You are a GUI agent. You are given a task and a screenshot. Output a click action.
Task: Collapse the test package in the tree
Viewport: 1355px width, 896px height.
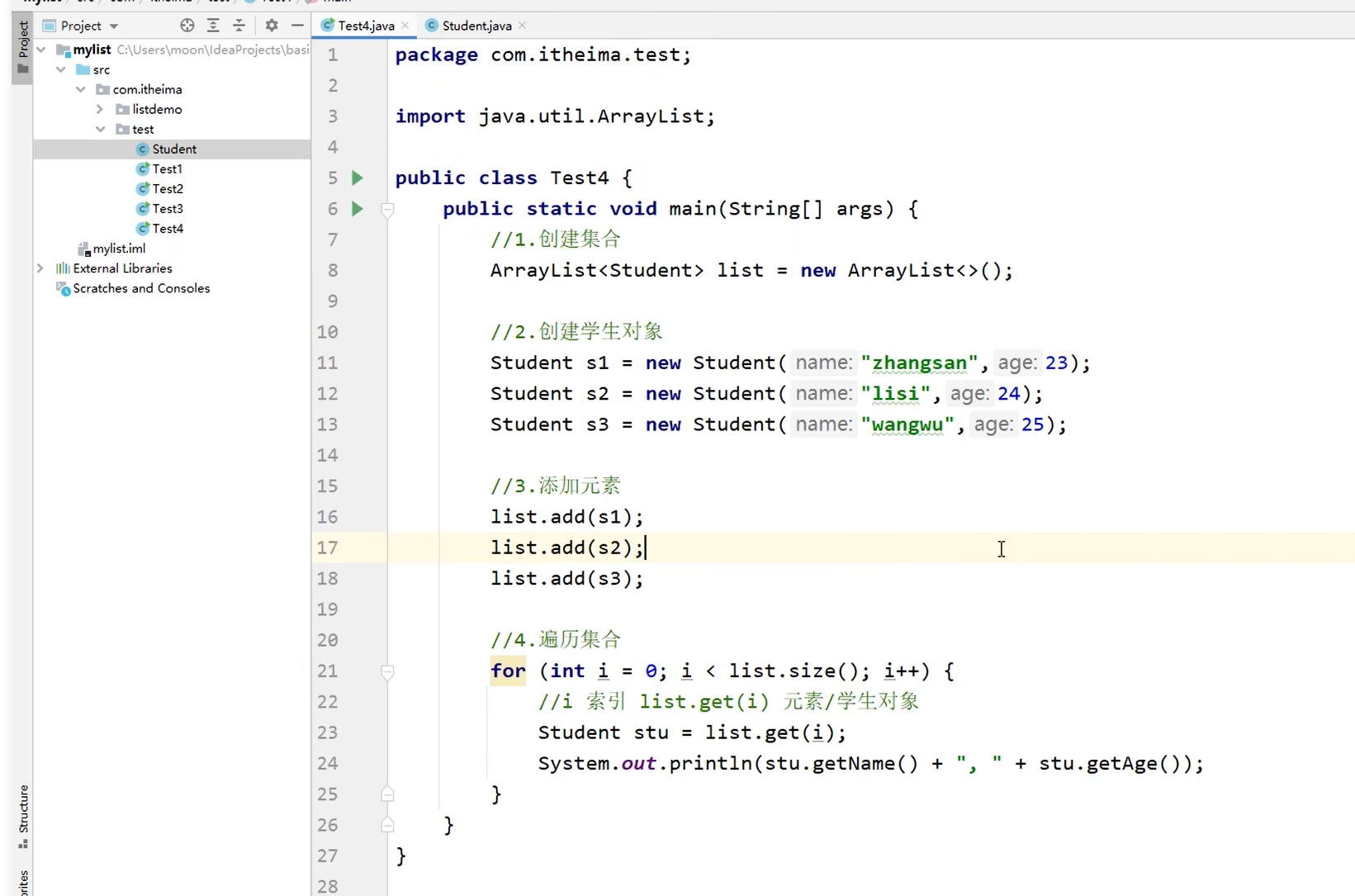(101, 129)
